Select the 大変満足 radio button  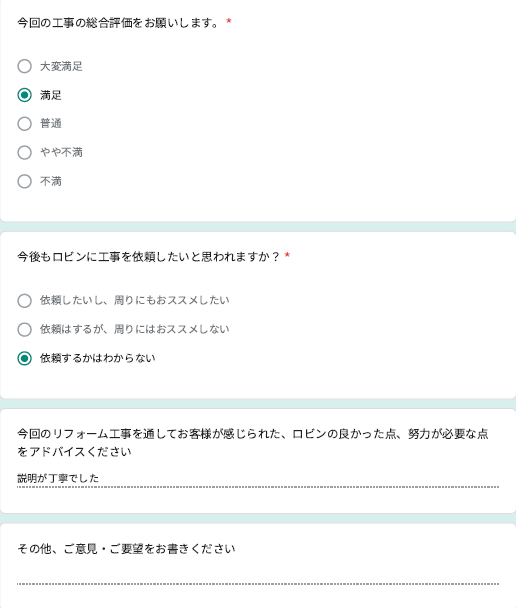pos(24,66)
